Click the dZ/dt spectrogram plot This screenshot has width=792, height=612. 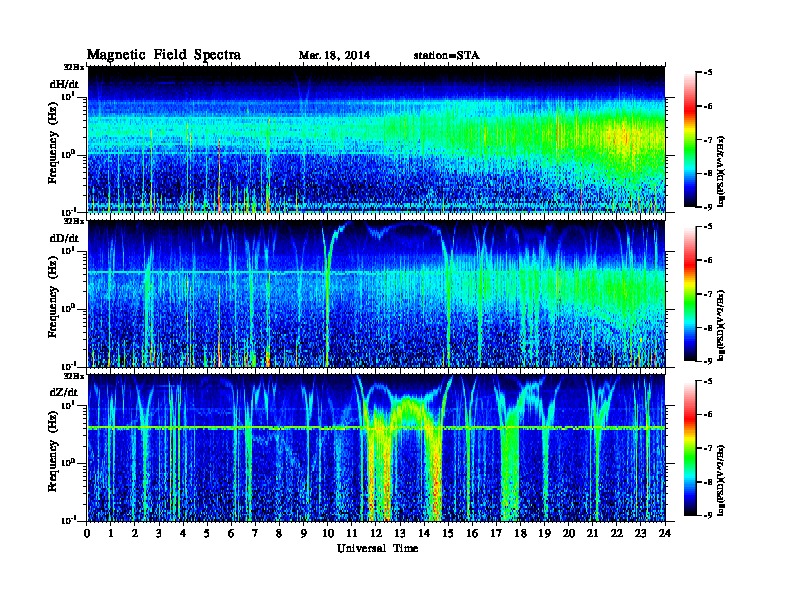click(x=376, y=448)
